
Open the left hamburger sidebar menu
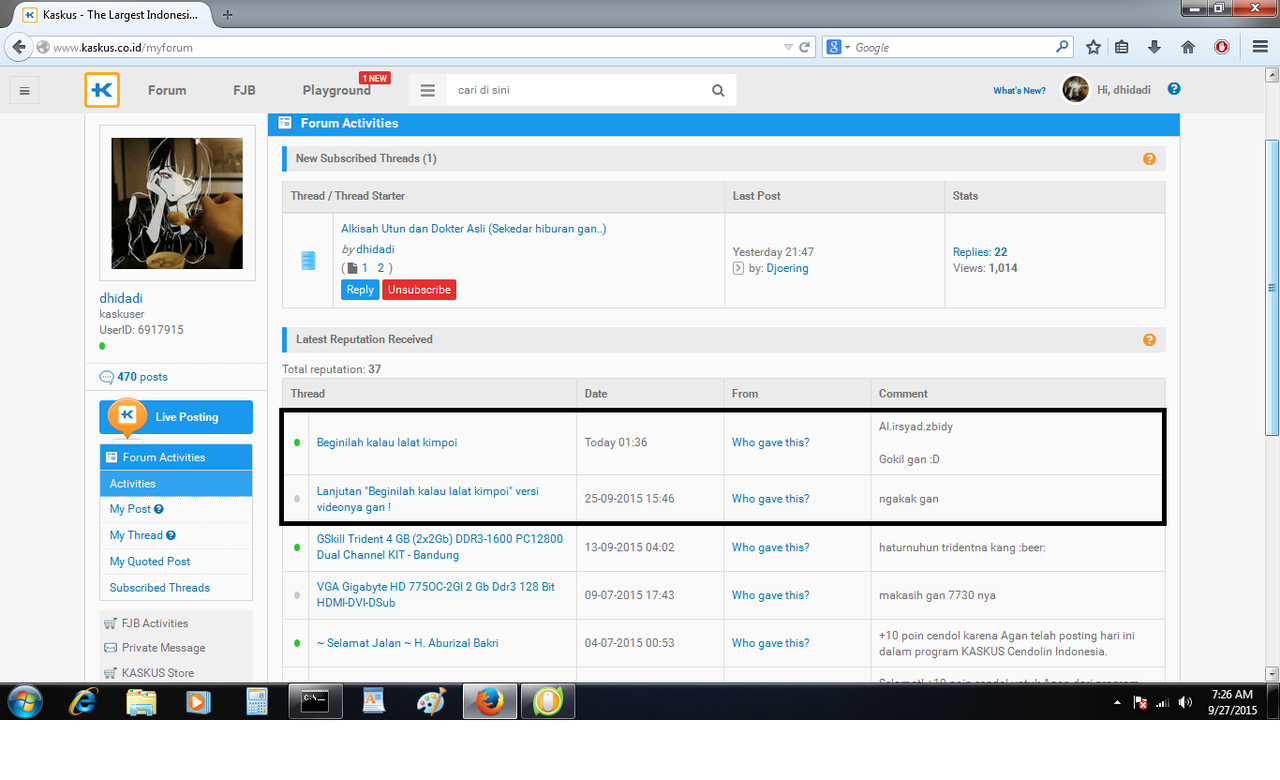(25, 91)
